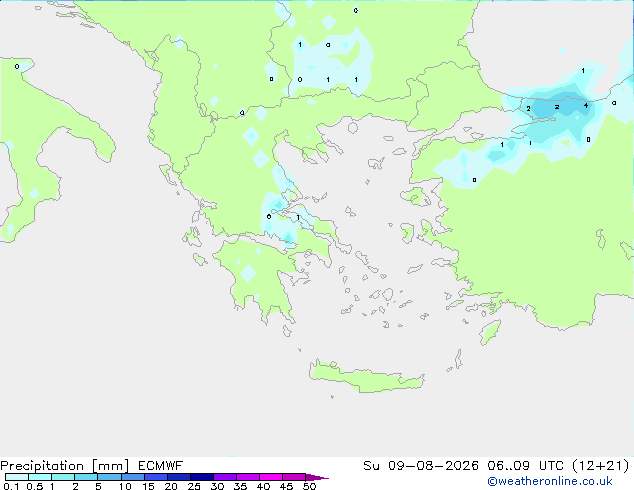Click the legend value label '0.5'
Image resolution: width=634 pixels, height=490 pixels.
(35, 486)
